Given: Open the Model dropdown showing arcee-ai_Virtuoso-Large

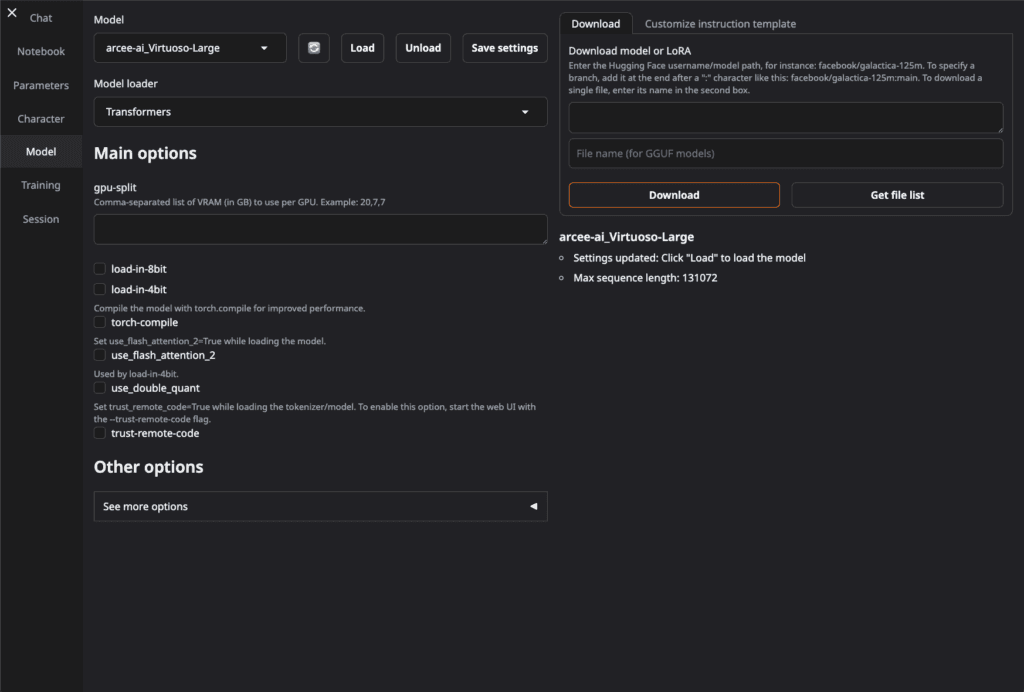Looking at the screenshot, I should (190, 48).
